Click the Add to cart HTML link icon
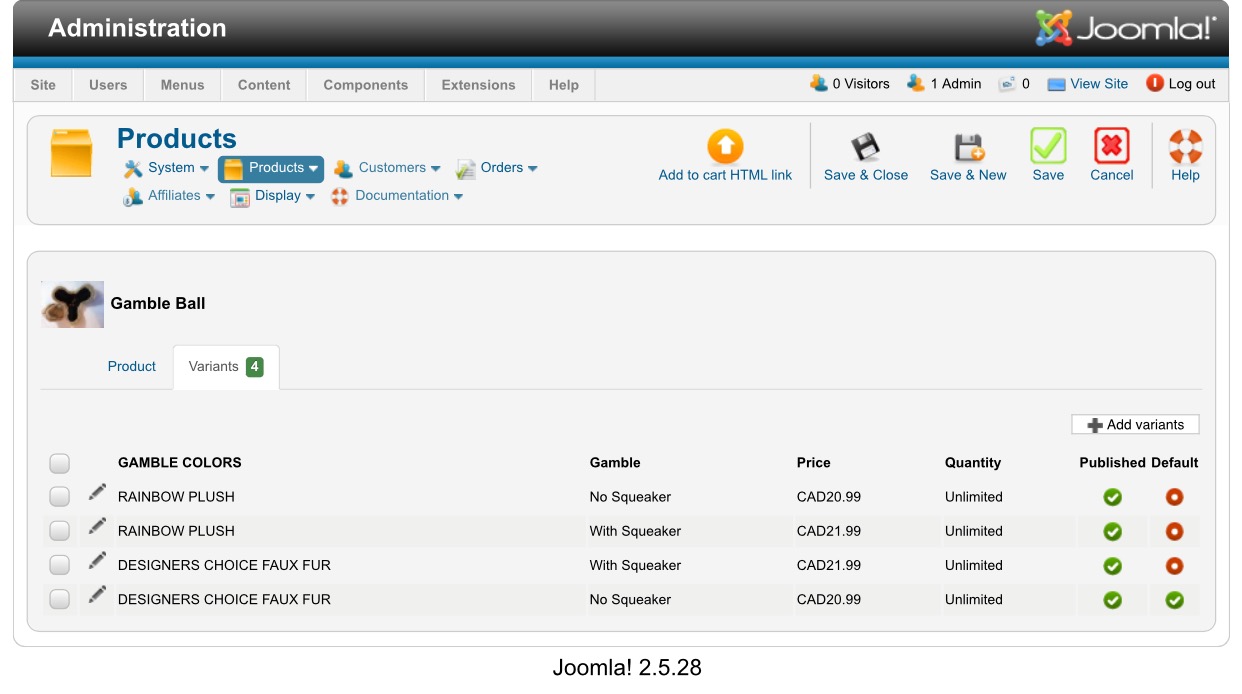1242x694 pixels. (x=725, y=147)
